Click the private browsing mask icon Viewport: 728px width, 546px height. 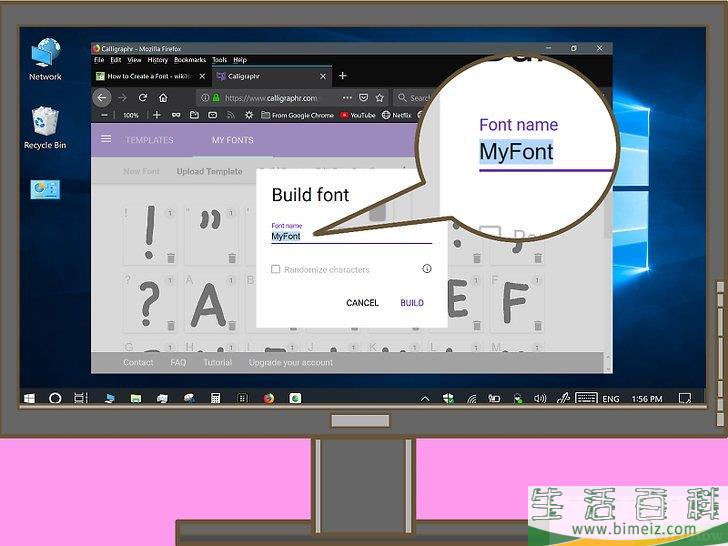[176, 115]
